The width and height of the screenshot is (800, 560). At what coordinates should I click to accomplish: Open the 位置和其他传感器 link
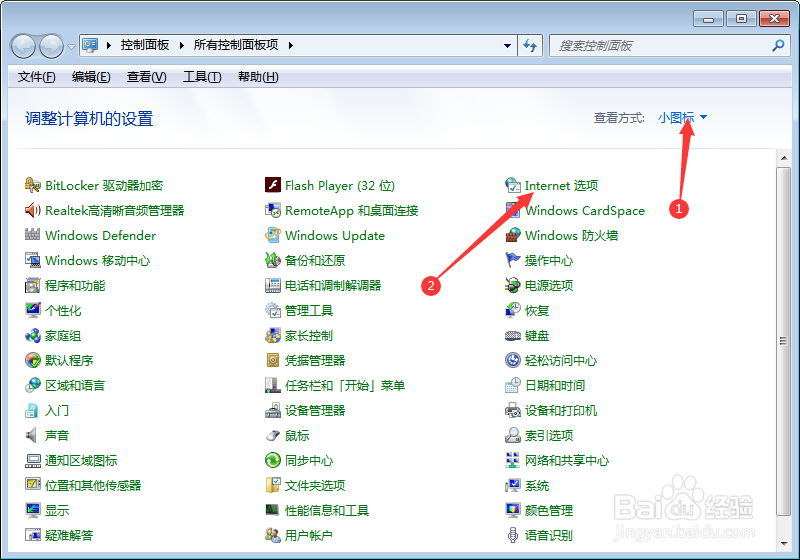93,486
